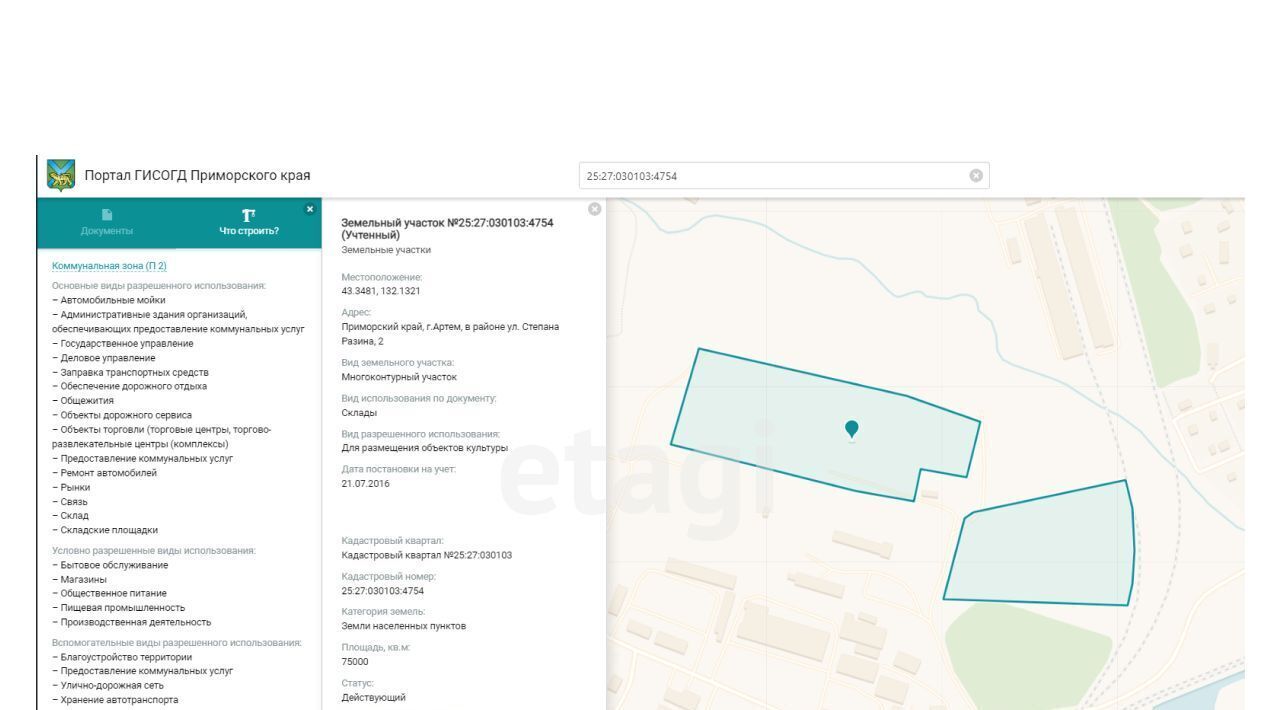Image resolution: width=1280 pixels, height=710 pixels.
Task: Click the Земельный участок №25:27:030103:4754 heading
Action: pyautogui.click(x=447, y=227)
